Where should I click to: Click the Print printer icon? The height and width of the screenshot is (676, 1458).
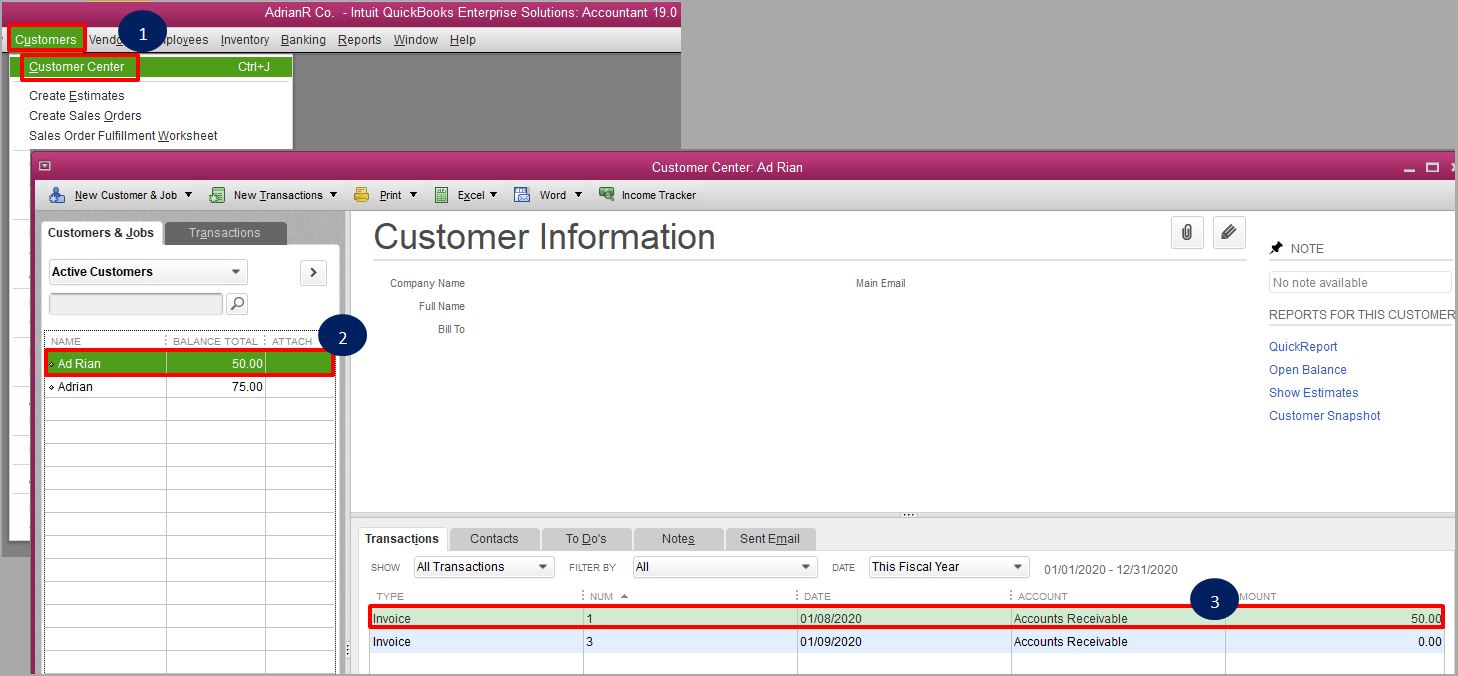pyautogui.click(x=361, y=195)
